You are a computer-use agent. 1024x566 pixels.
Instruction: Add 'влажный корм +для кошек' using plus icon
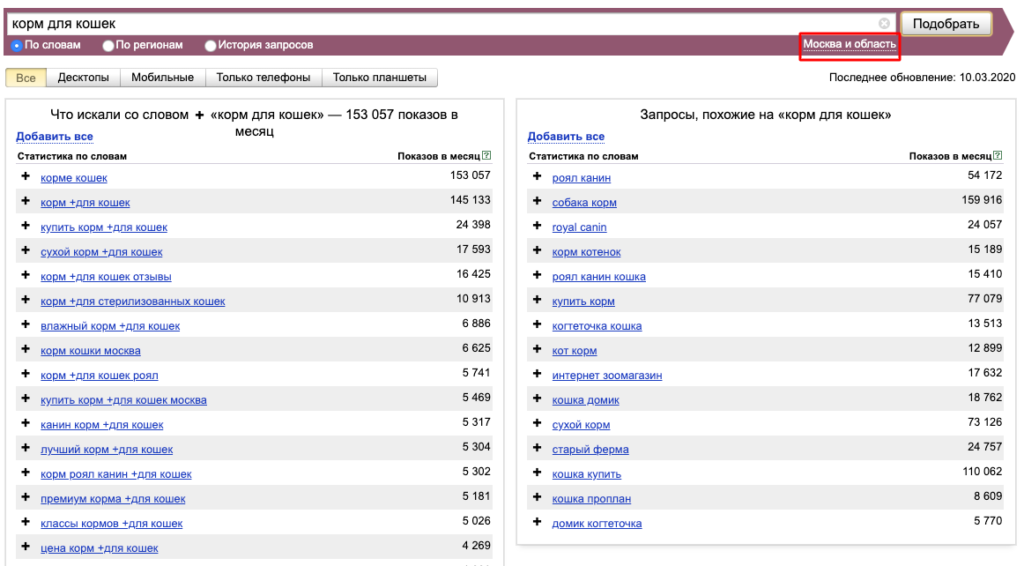(25, 324)
